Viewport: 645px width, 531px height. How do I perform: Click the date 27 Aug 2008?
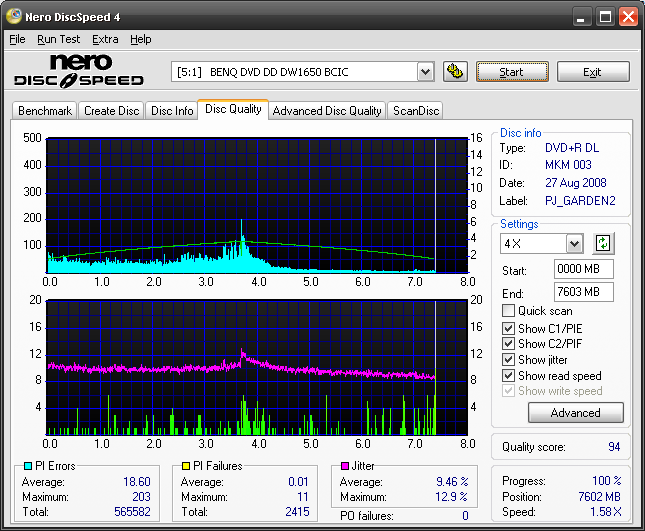point(575,183)
